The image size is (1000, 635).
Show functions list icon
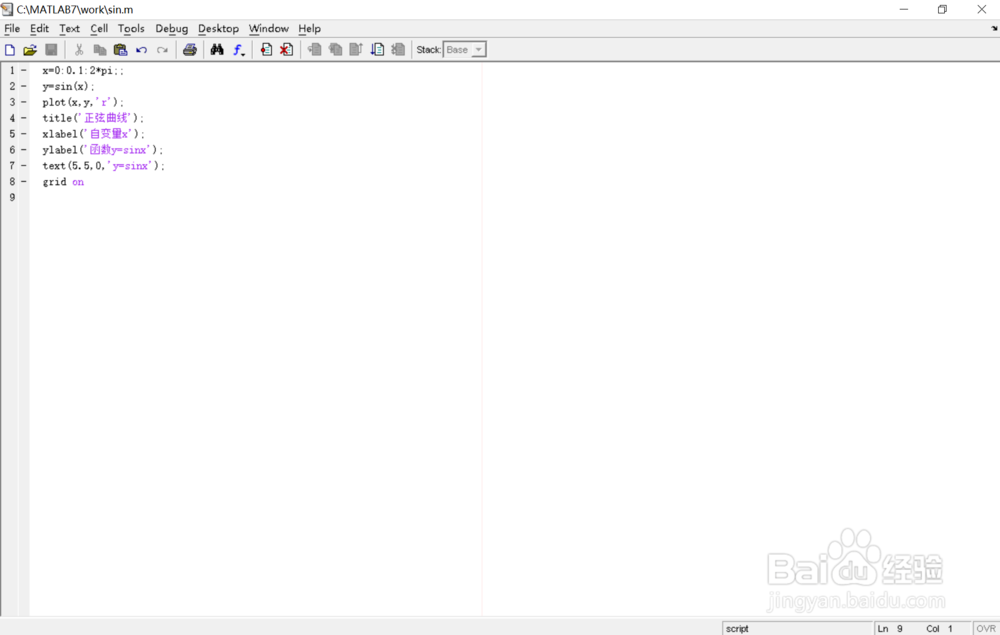coord(239,50)
